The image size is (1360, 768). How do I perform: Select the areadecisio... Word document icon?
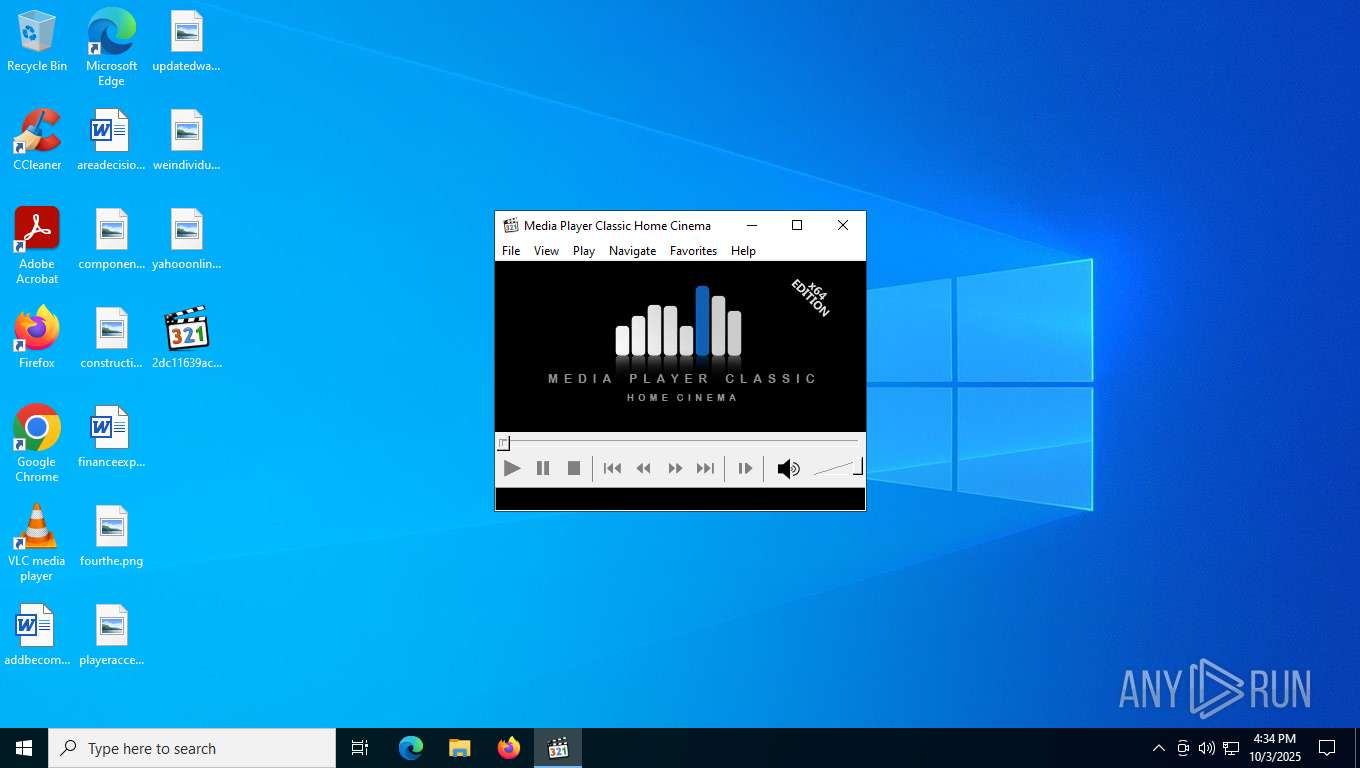coord(111,140)
